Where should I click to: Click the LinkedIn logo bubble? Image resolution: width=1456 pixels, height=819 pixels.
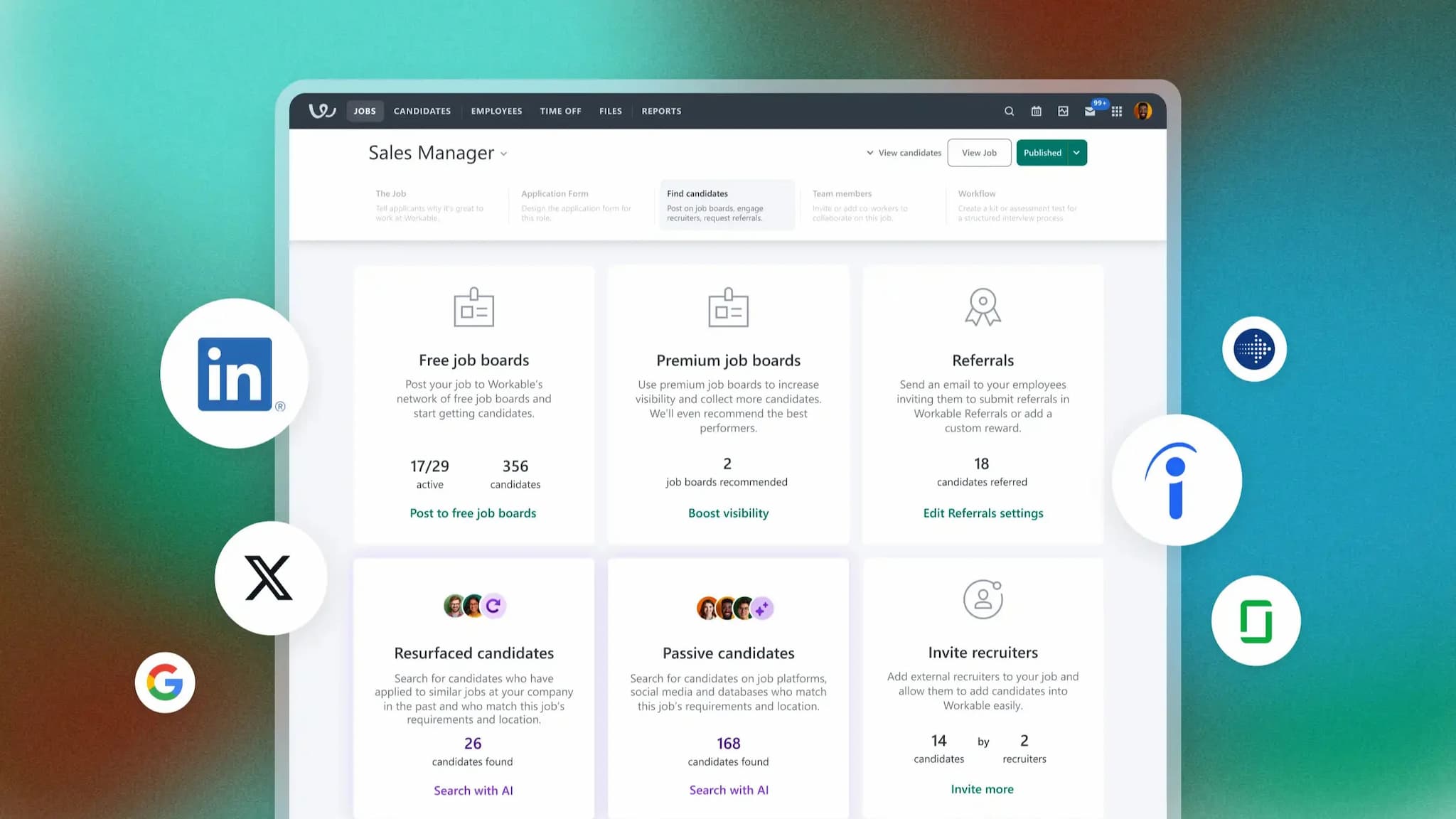tap(235, 373)
